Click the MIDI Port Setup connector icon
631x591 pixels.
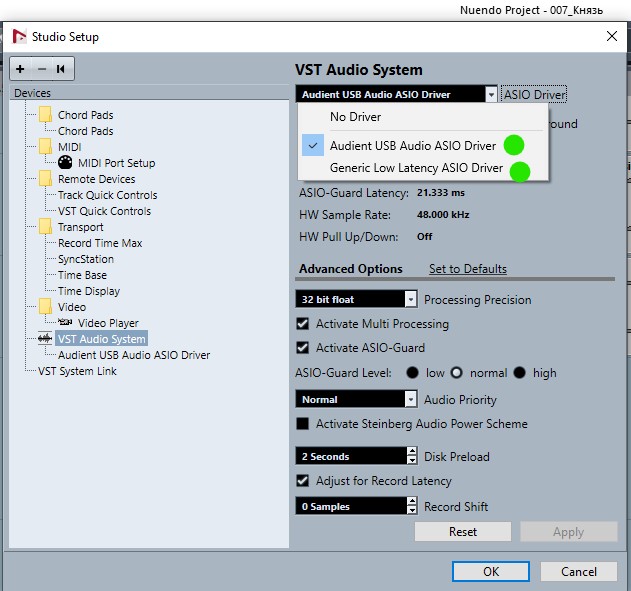[x=65, y=163]
